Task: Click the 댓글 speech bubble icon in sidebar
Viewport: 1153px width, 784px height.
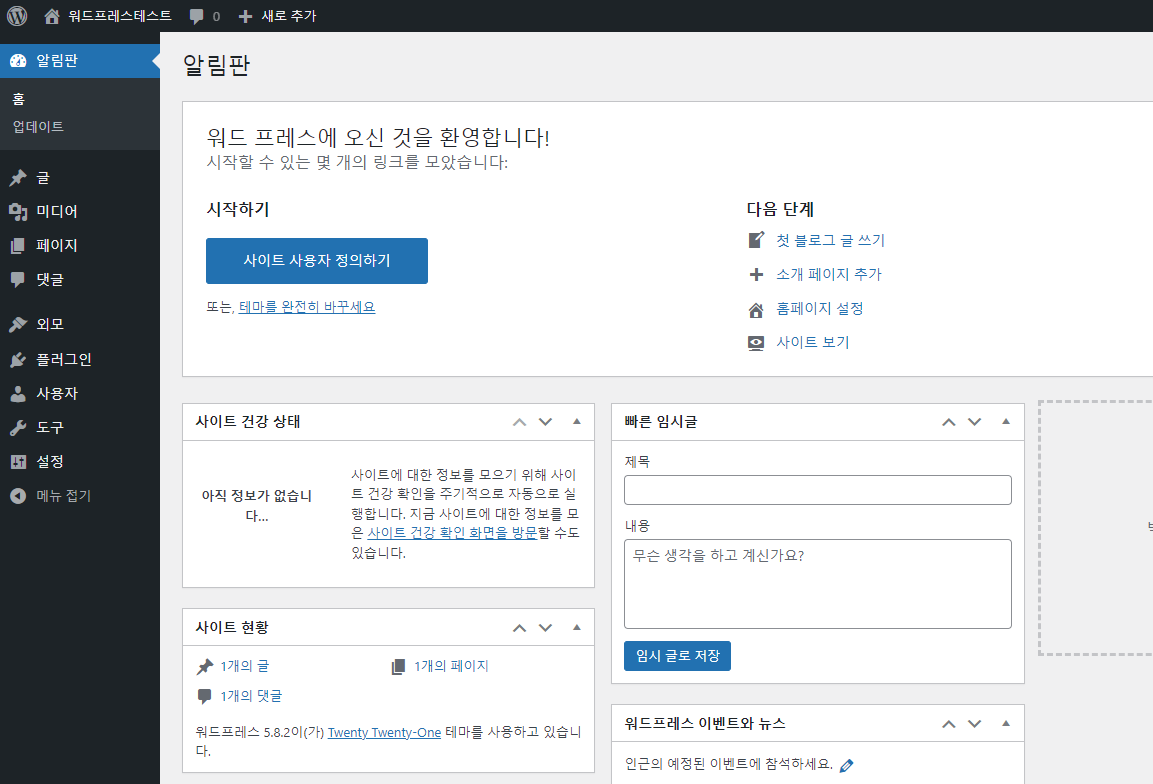Action: 18,279
